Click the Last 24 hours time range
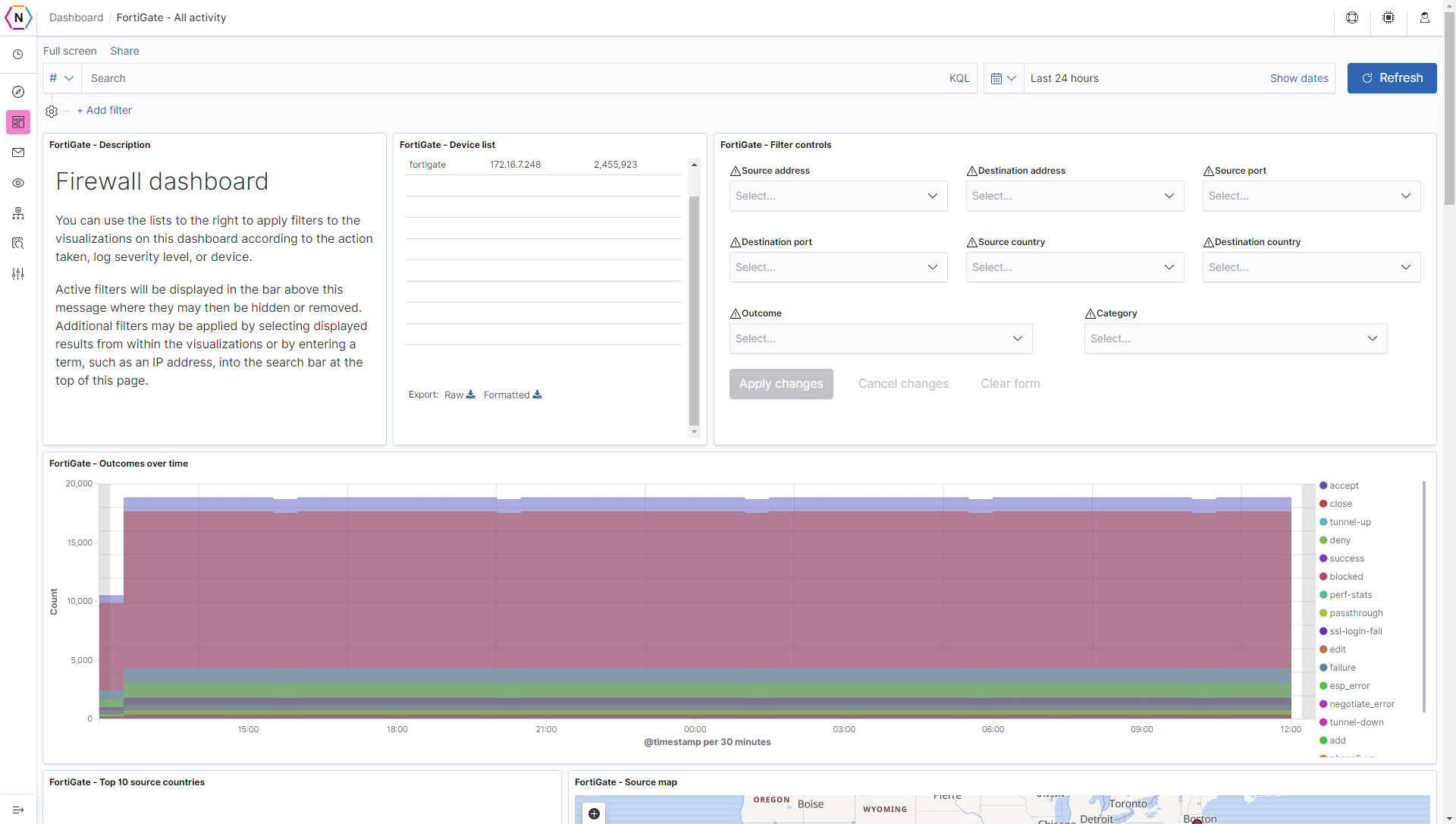The image size is (1456, 824). point(1064,78)
